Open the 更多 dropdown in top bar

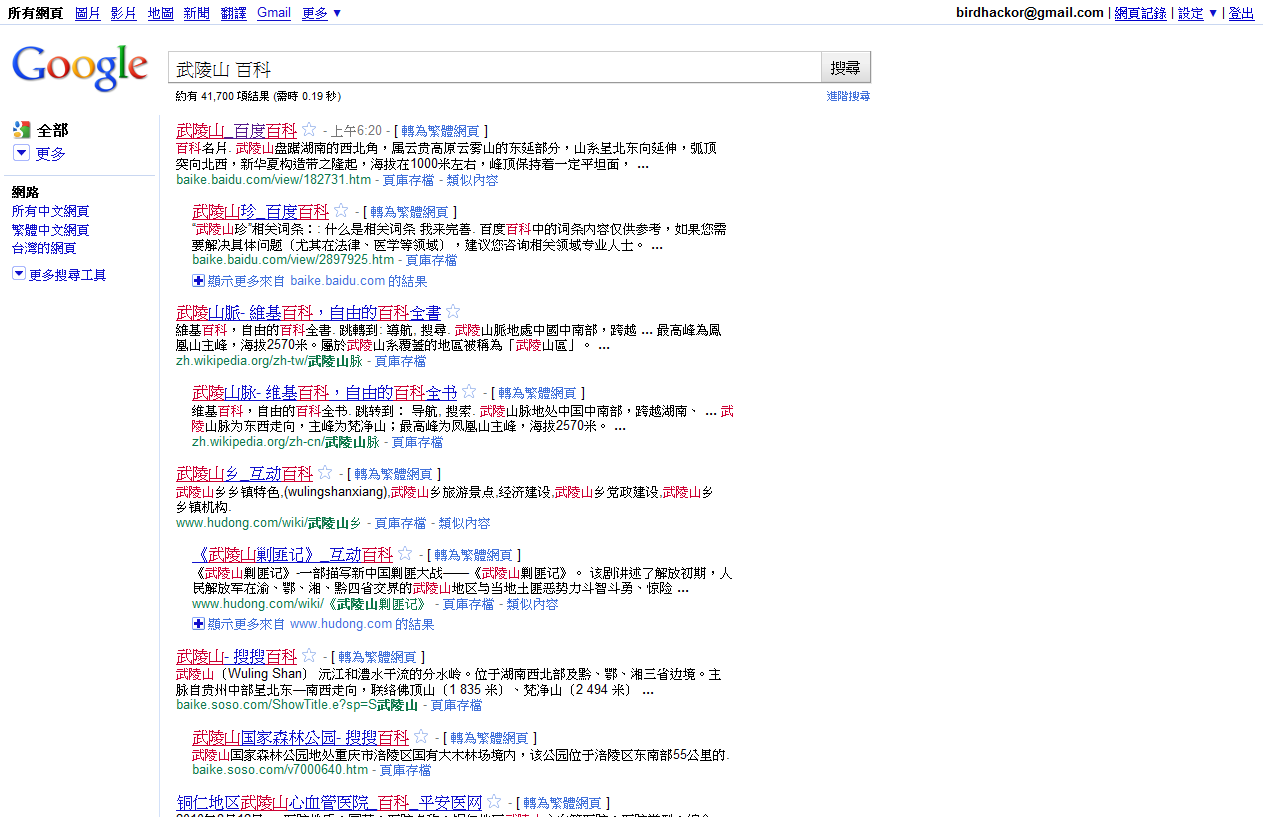[321, 13]
